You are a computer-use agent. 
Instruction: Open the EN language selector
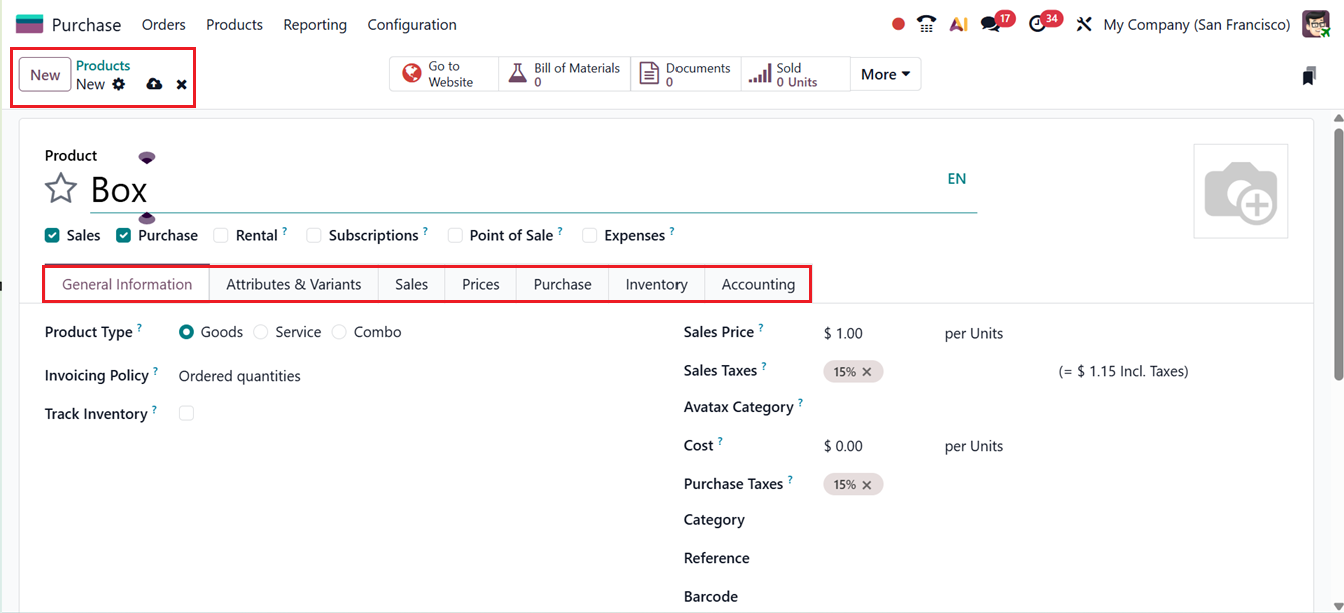pos(956,178)
